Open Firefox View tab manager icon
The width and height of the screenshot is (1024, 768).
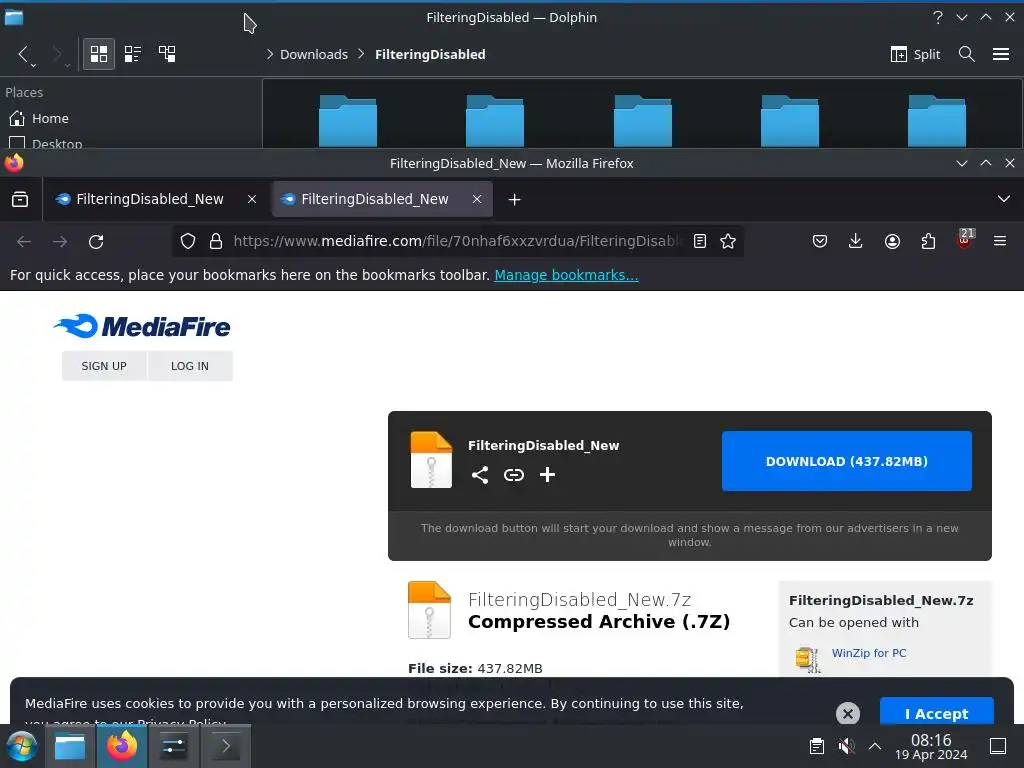20,199
